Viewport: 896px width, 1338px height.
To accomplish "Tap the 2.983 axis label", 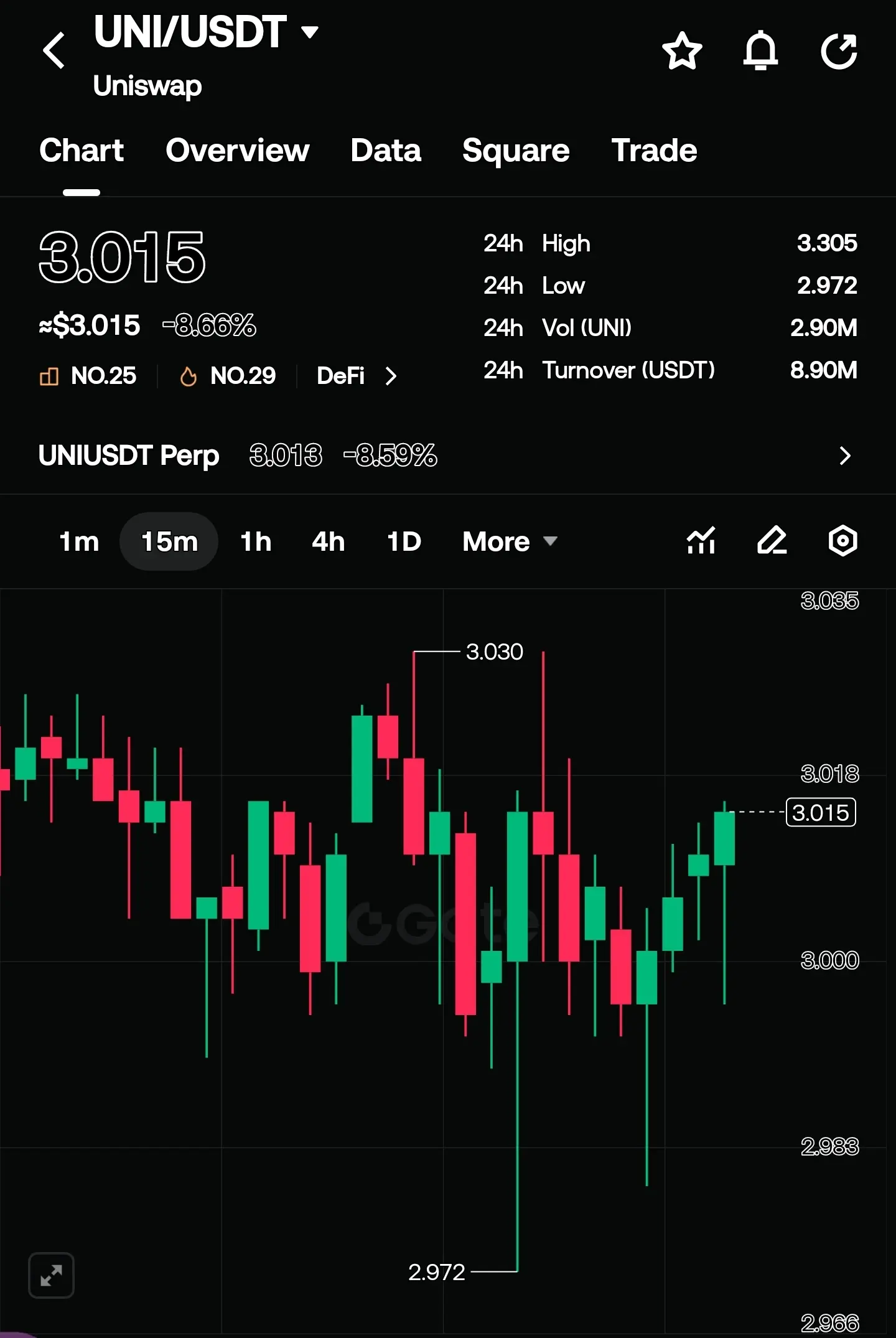I will [x=829, y=1146].
